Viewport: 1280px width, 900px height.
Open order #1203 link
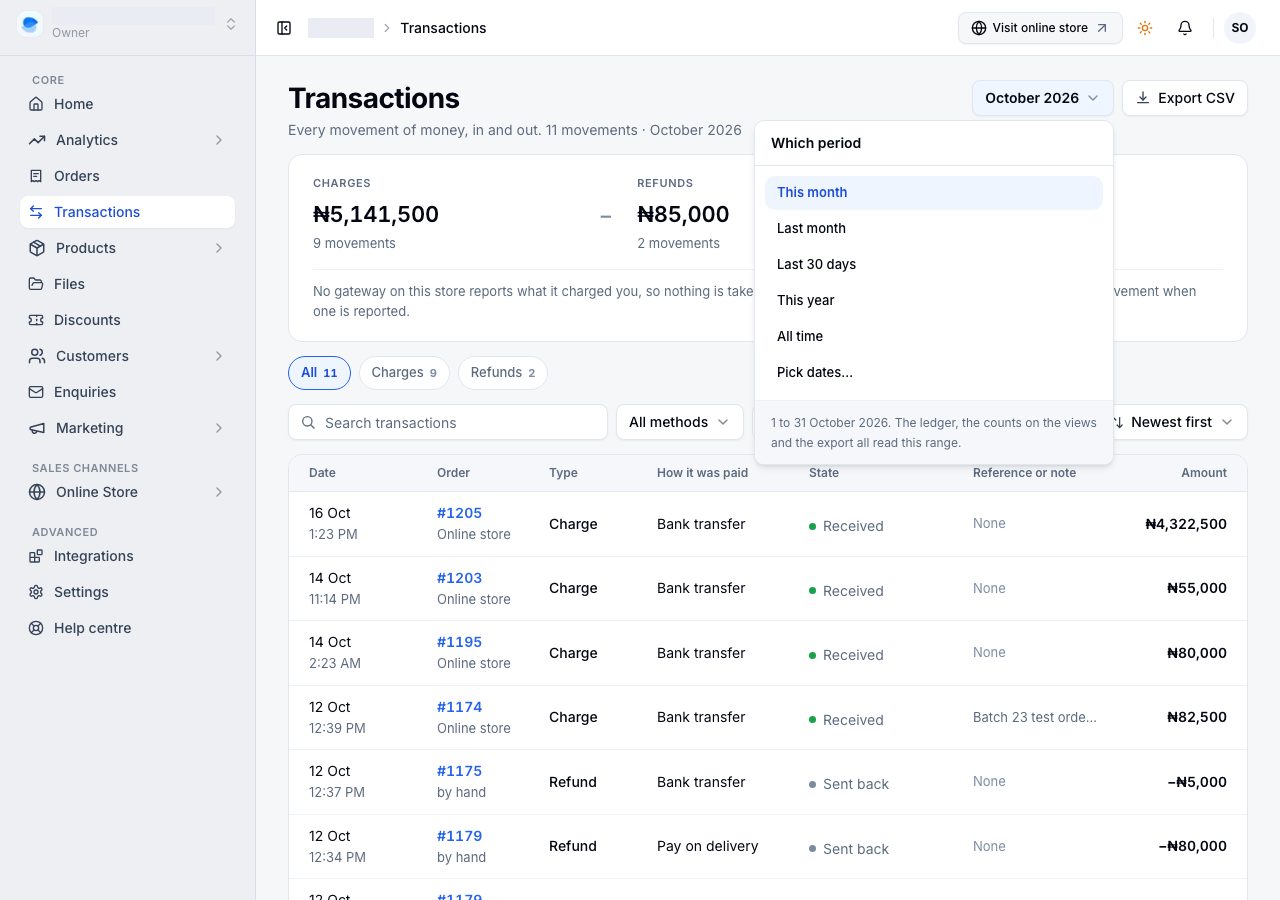pyautogui.click(x=459, y=578)
